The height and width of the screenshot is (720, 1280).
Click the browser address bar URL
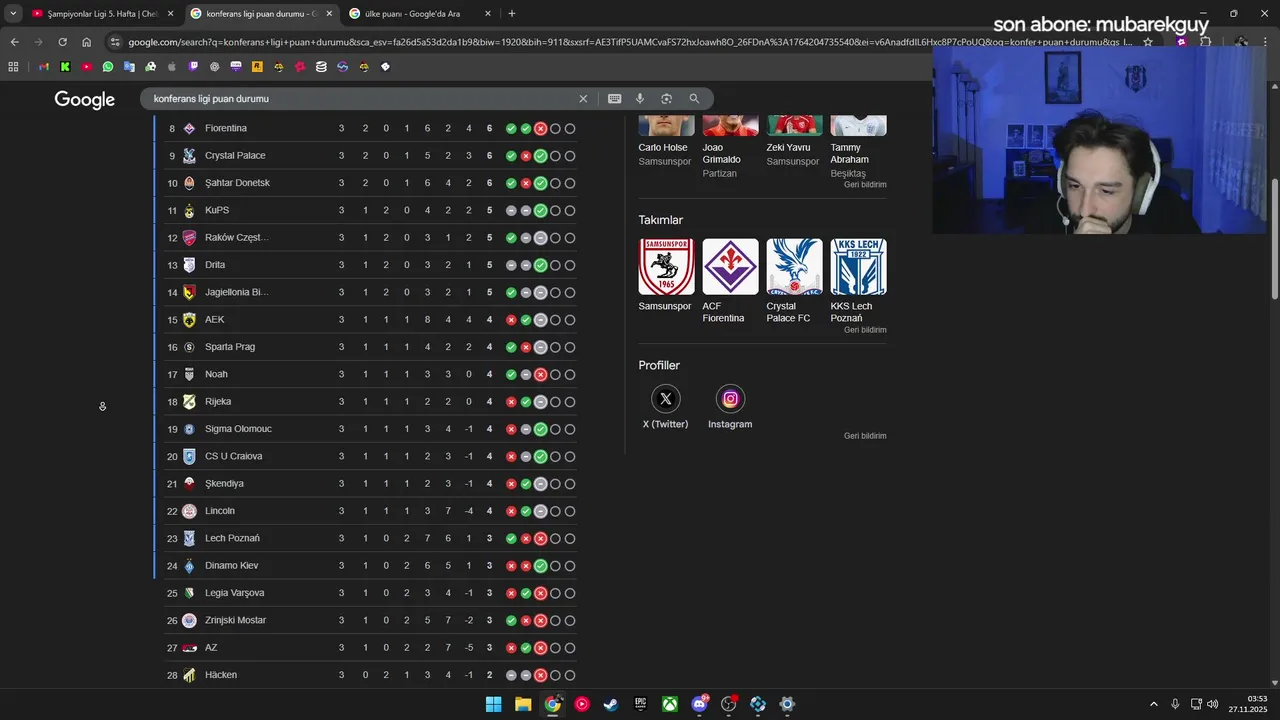click(630, 42)
